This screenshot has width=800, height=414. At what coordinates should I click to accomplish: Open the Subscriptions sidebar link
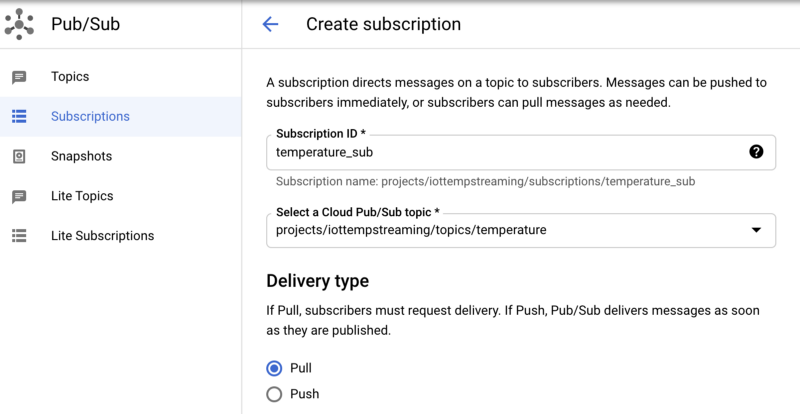point(90,117)
